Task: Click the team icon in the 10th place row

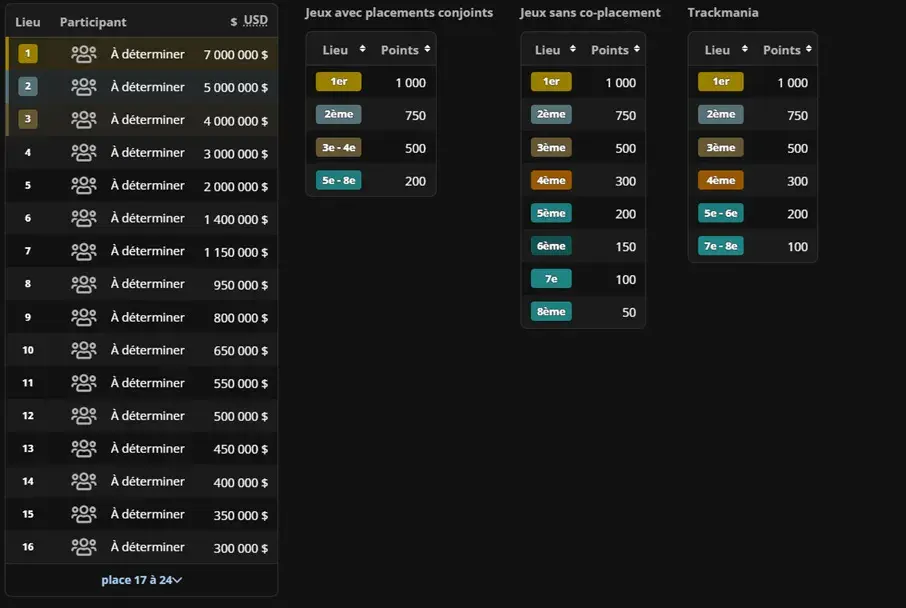Action: [x=84, y=350]
